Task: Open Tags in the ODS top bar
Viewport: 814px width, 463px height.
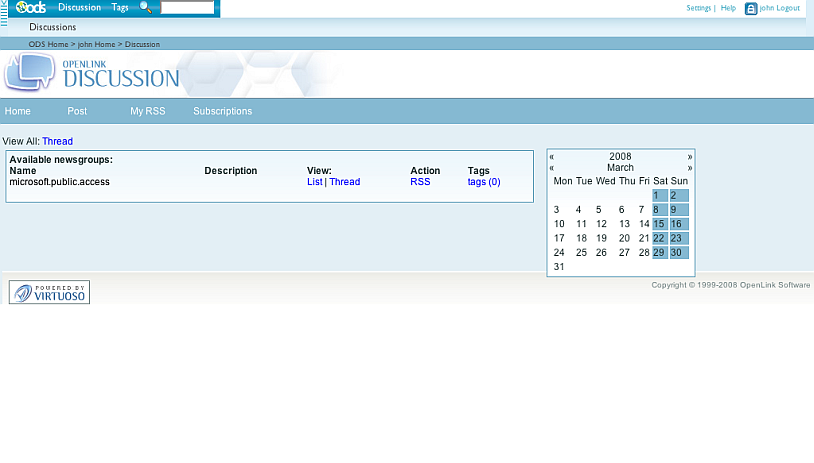Action: (x=120, y=8)
